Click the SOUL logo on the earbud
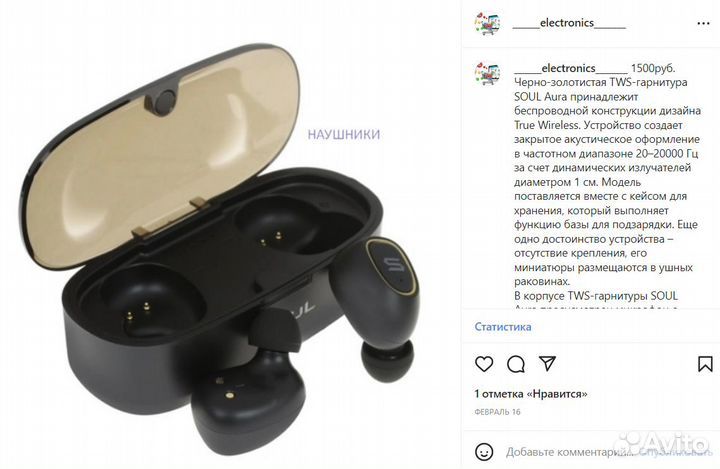 (x=394, y=265)
